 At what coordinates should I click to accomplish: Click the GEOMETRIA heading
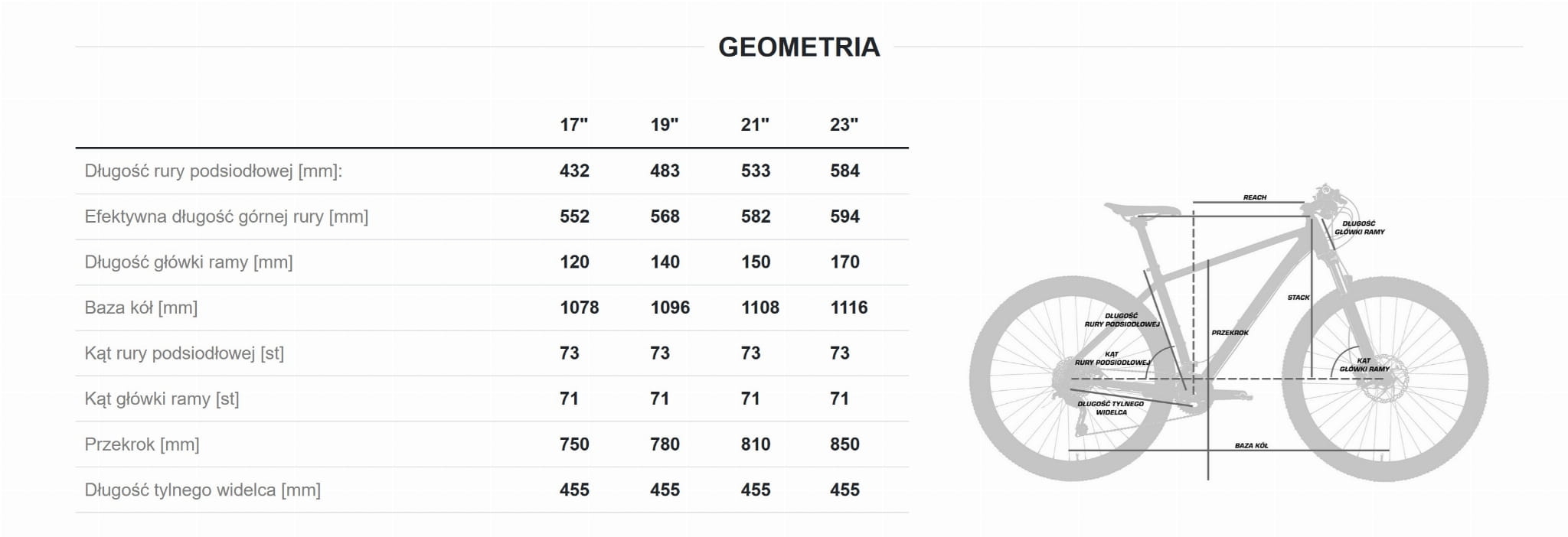[799, 47]
